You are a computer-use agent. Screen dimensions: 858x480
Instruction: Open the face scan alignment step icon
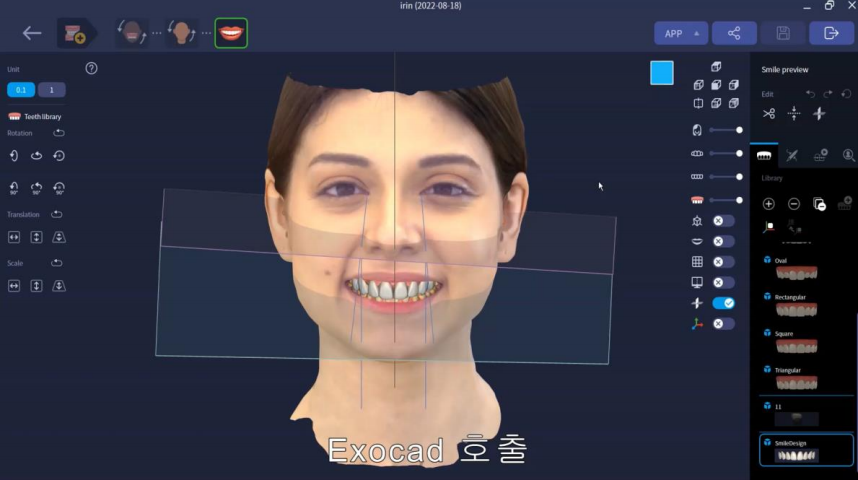click(x=182, y=33)
